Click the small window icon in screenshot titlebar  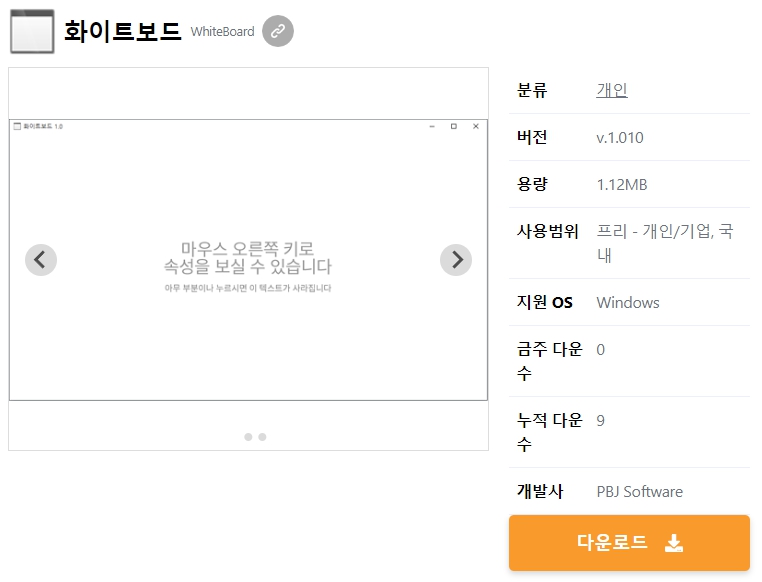point(17,126)
